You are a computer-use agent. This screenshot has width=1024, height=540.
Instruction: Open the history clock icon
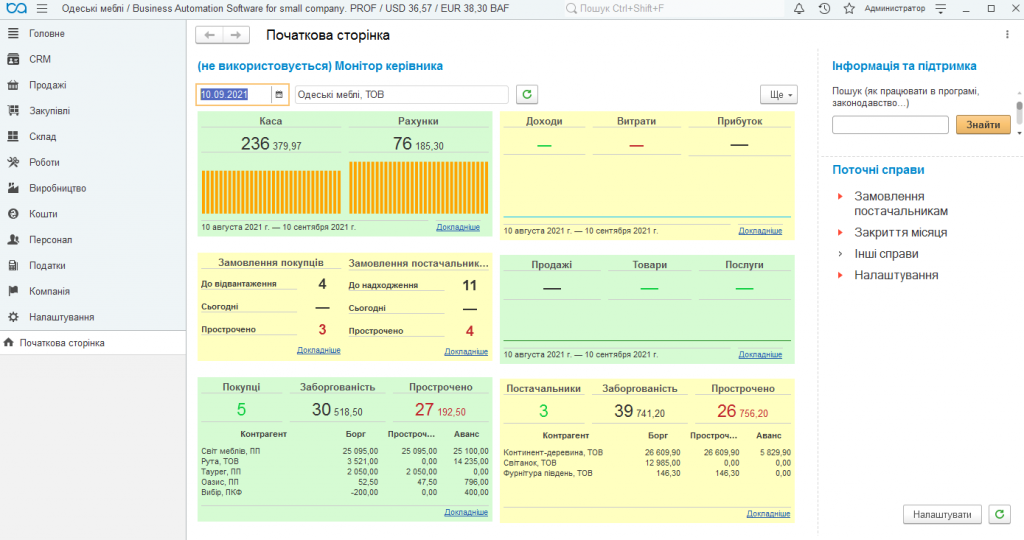pyautogui.click(x=824, y=8)
